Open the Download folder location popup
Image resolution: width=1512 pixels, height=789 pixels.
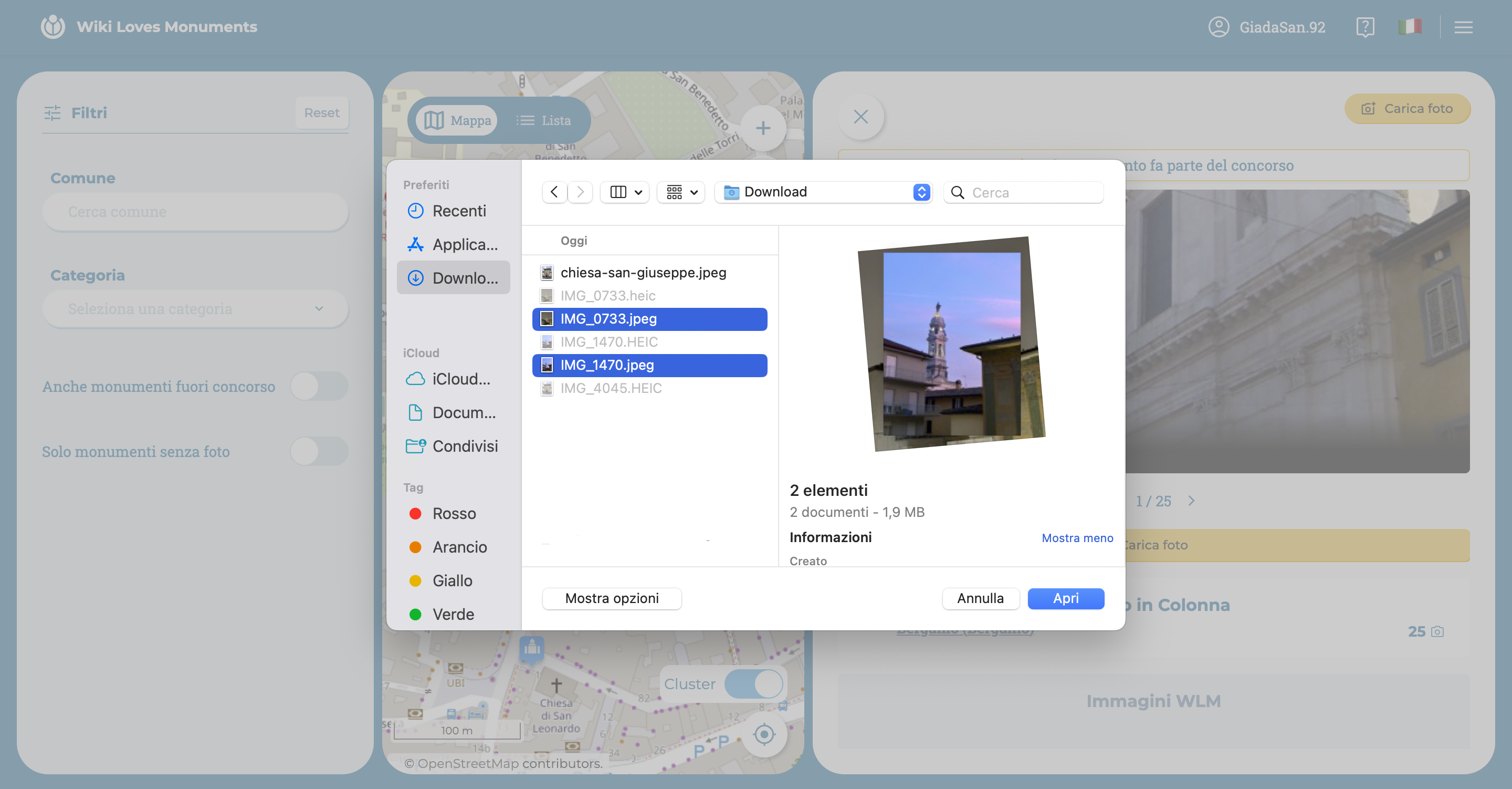coord(823,192)
